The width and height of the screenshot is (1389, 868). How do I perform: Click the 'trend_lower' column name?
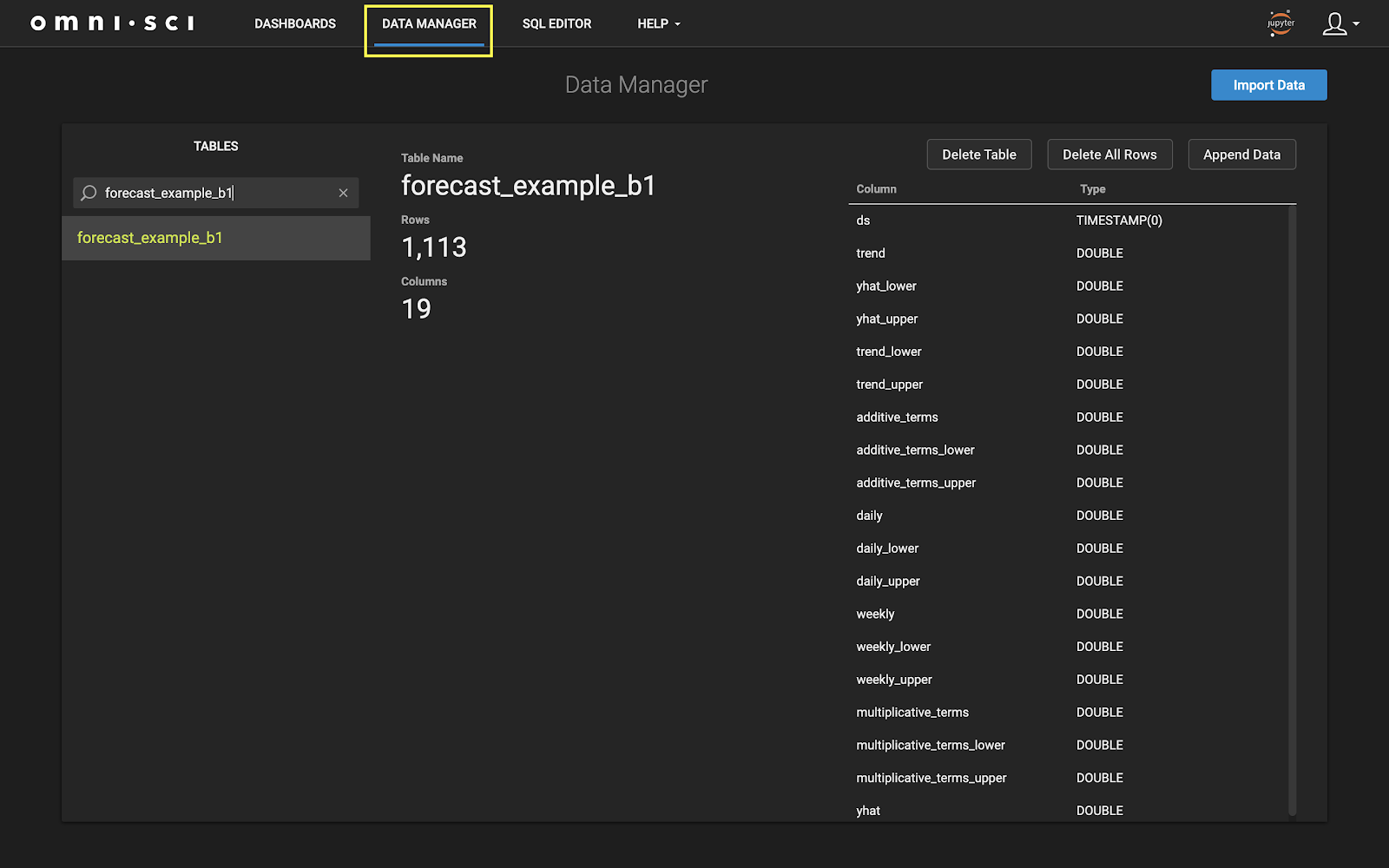[x=889, y=352]
